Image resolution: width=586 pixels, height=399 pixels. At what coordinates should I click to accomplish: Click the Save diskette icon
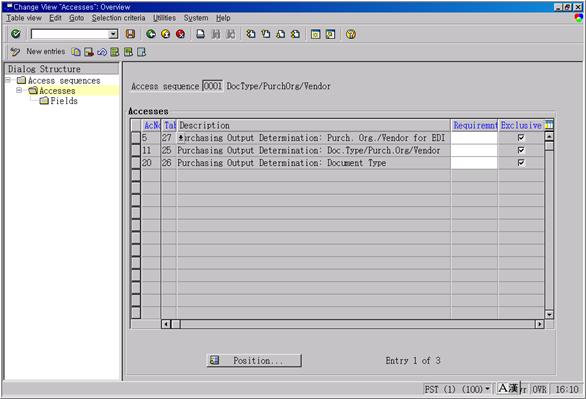pyautogui.click(x=130, y=34)
